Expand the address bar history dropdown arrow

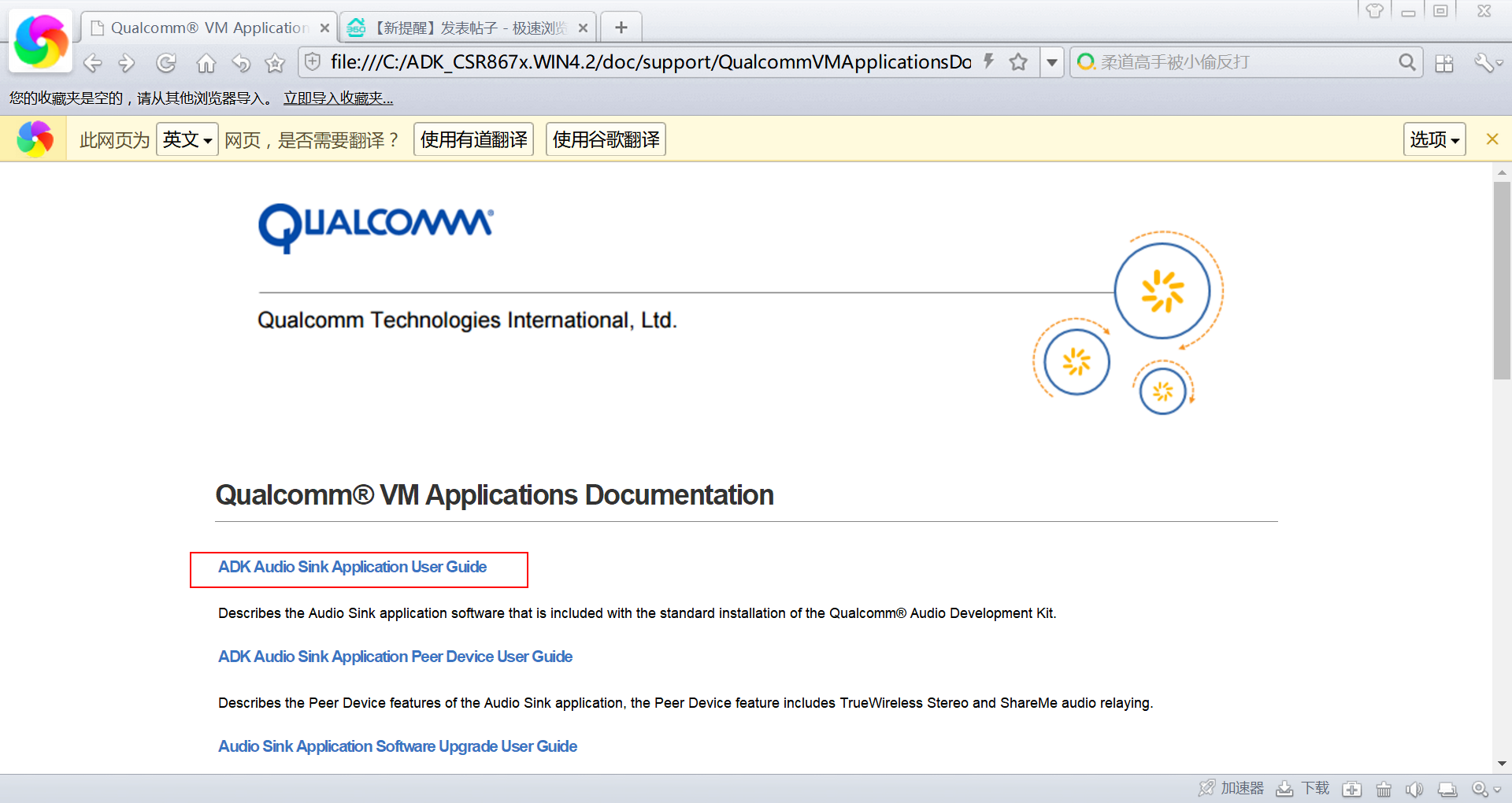[x=1051, y=62]
